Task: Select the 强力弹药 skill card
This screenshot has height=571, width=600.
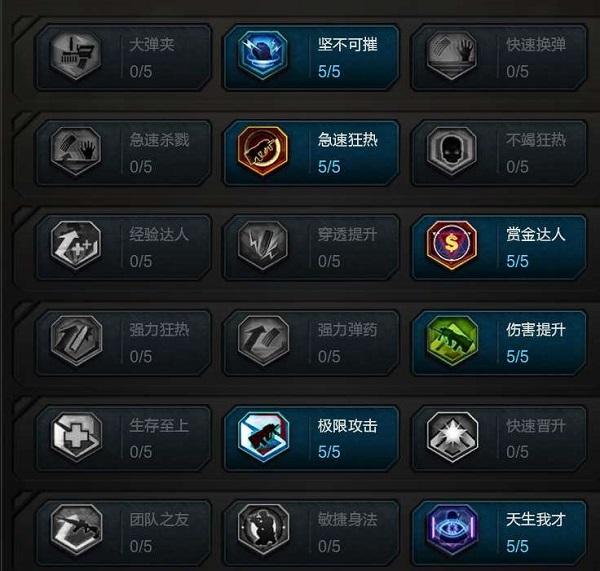Action: click(311, 342)
